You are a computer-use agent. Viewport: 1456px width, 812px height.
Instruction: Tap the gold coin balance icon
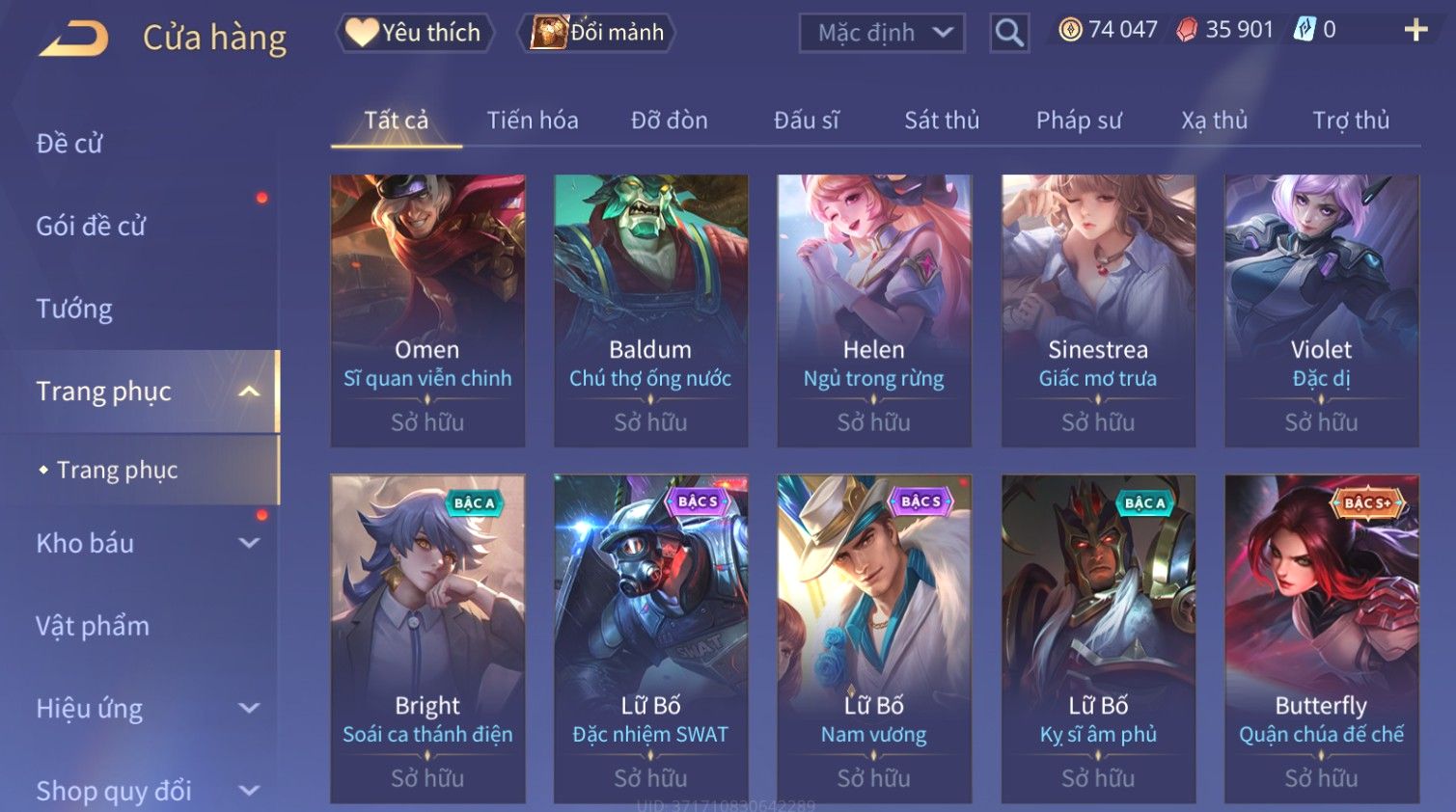click(x=1070, y=30)
